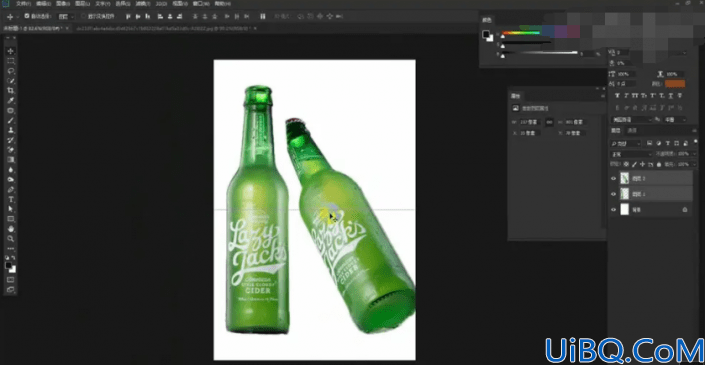Select the Eyedropper tool

tap(11, 100)
